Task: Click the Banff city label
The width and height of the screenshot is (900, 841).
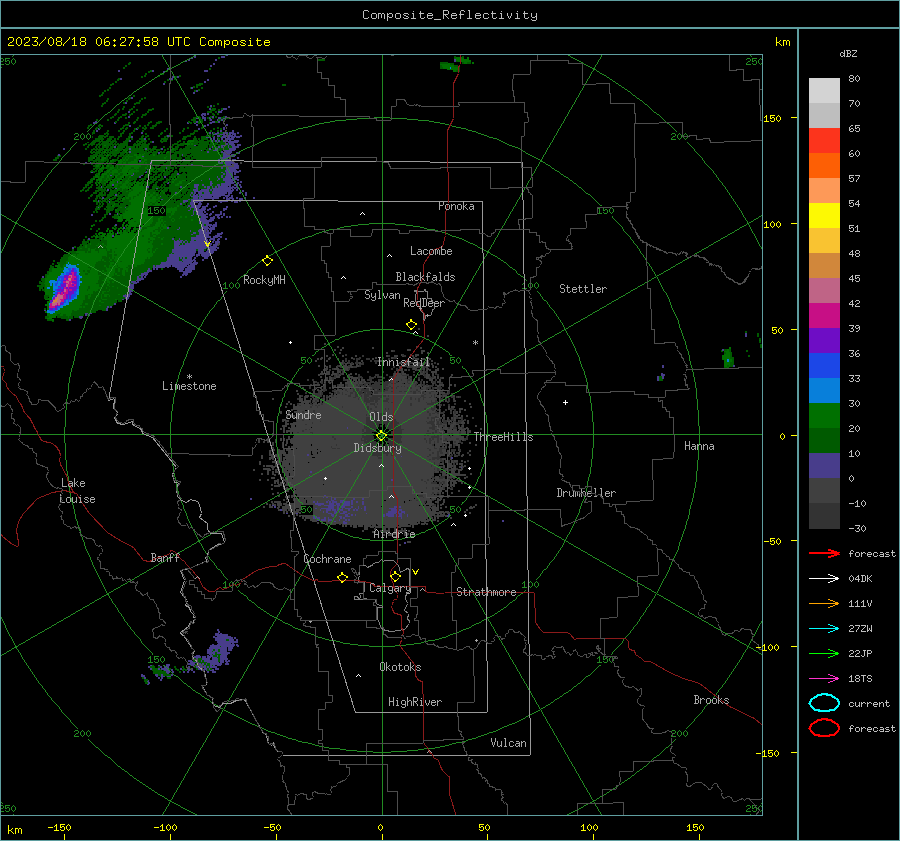Action: [x=165, y=558]
